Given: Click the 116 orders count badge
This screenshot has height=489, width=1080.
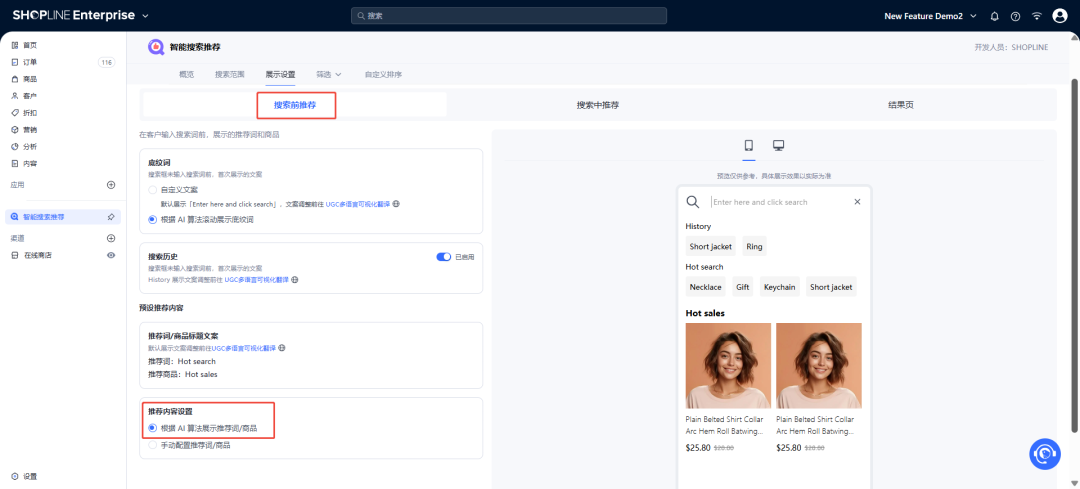Looking at the screenshot, I should point(107,63).
